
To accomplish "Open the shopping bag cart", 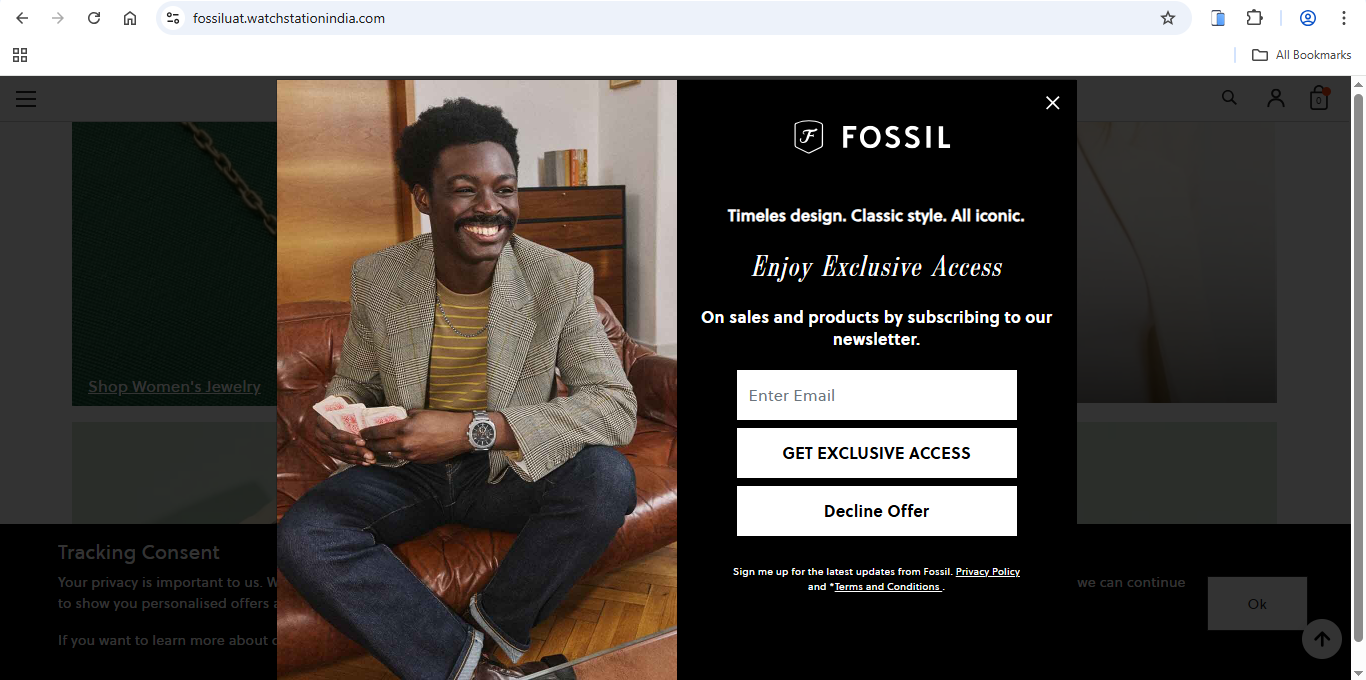I will [1319, 98].
